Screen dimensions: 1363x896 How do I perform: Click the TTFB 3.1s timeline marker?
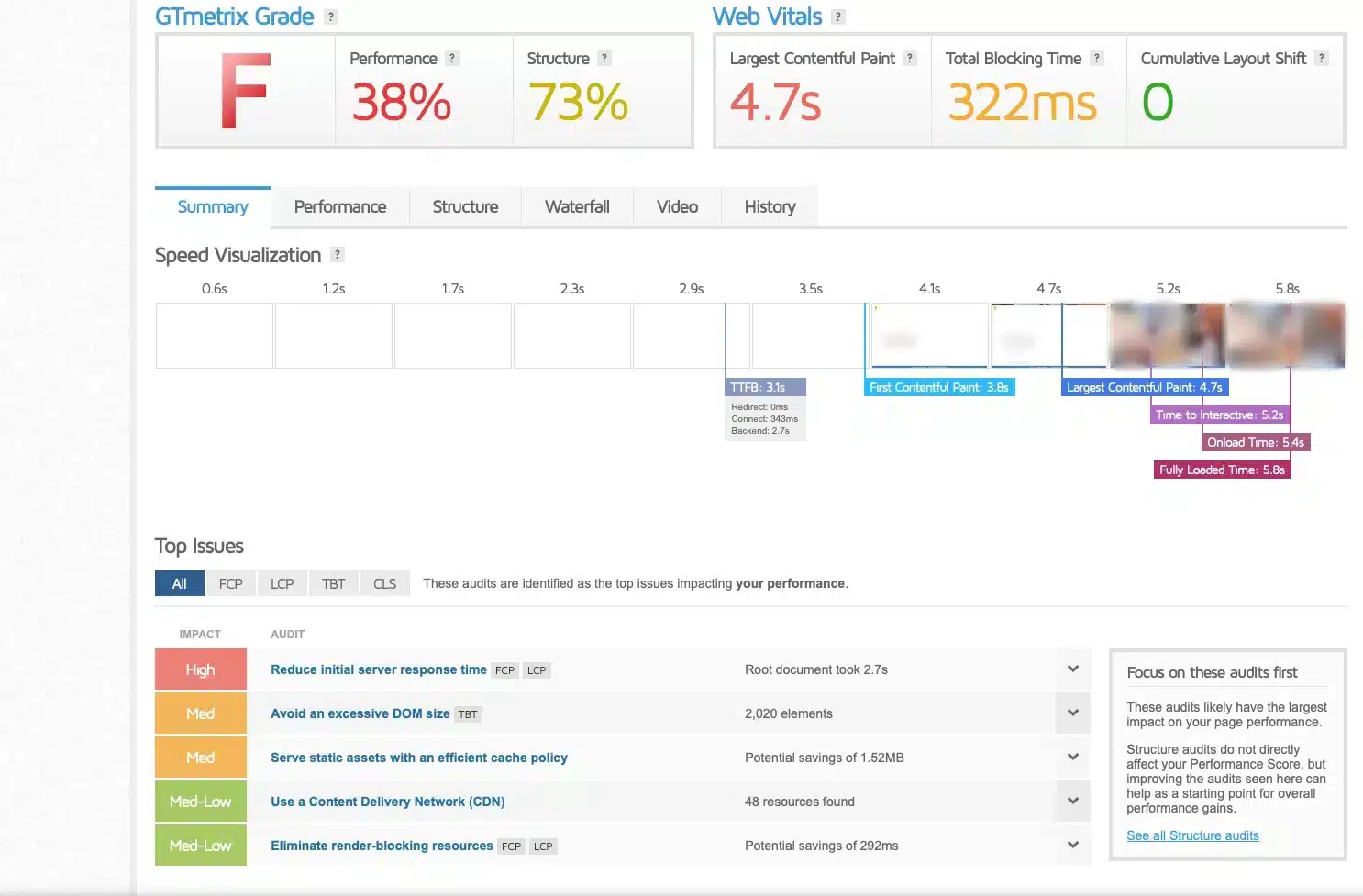tap(765, 386)
